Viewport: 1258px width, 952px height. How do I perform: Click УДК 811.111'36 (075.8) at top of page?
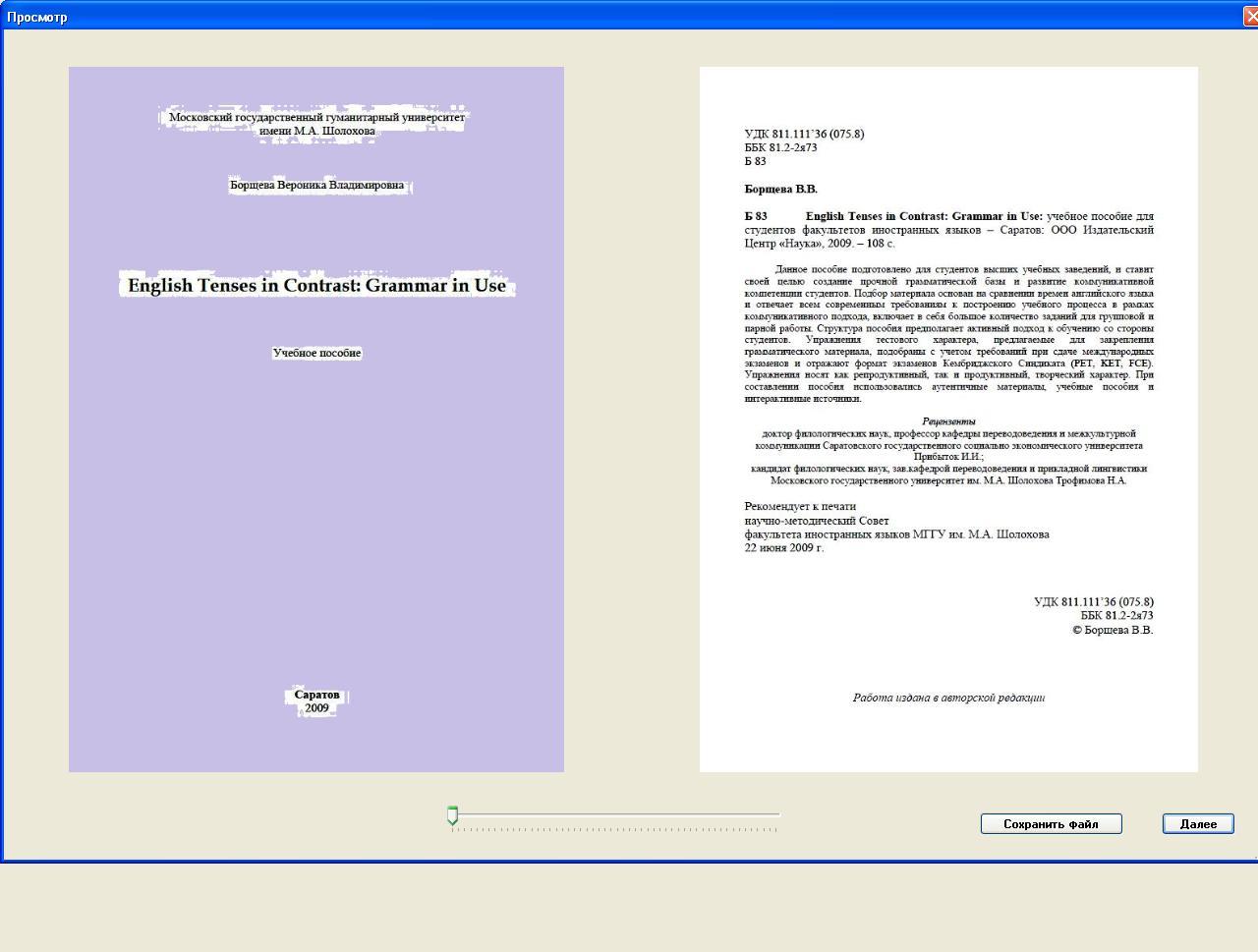point(804,134)
